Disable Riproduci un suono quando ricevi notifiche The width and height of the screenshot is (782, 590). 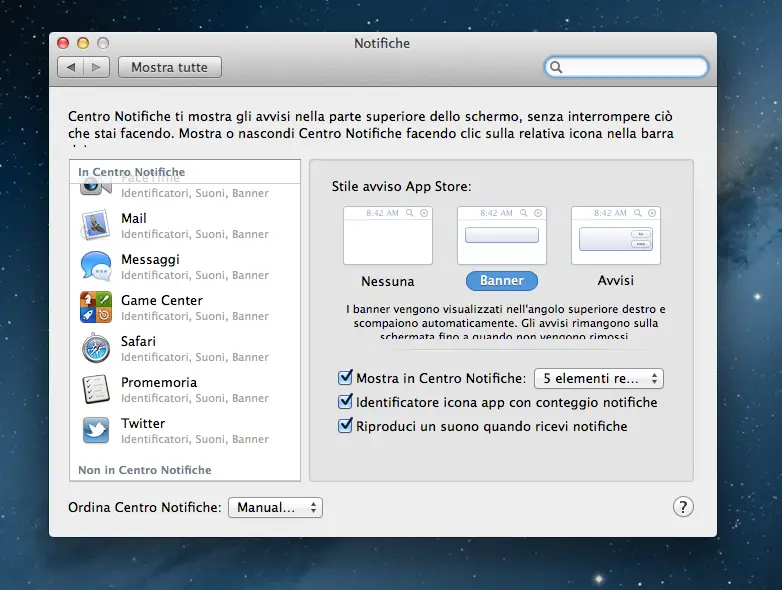345,425
